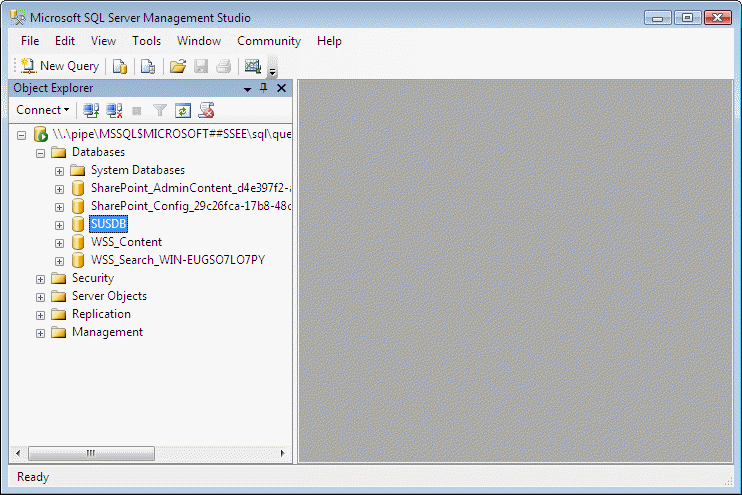This screenshot has width=742, height=495.
Task: Expand the System Databases folder
Action: (59, 171)
